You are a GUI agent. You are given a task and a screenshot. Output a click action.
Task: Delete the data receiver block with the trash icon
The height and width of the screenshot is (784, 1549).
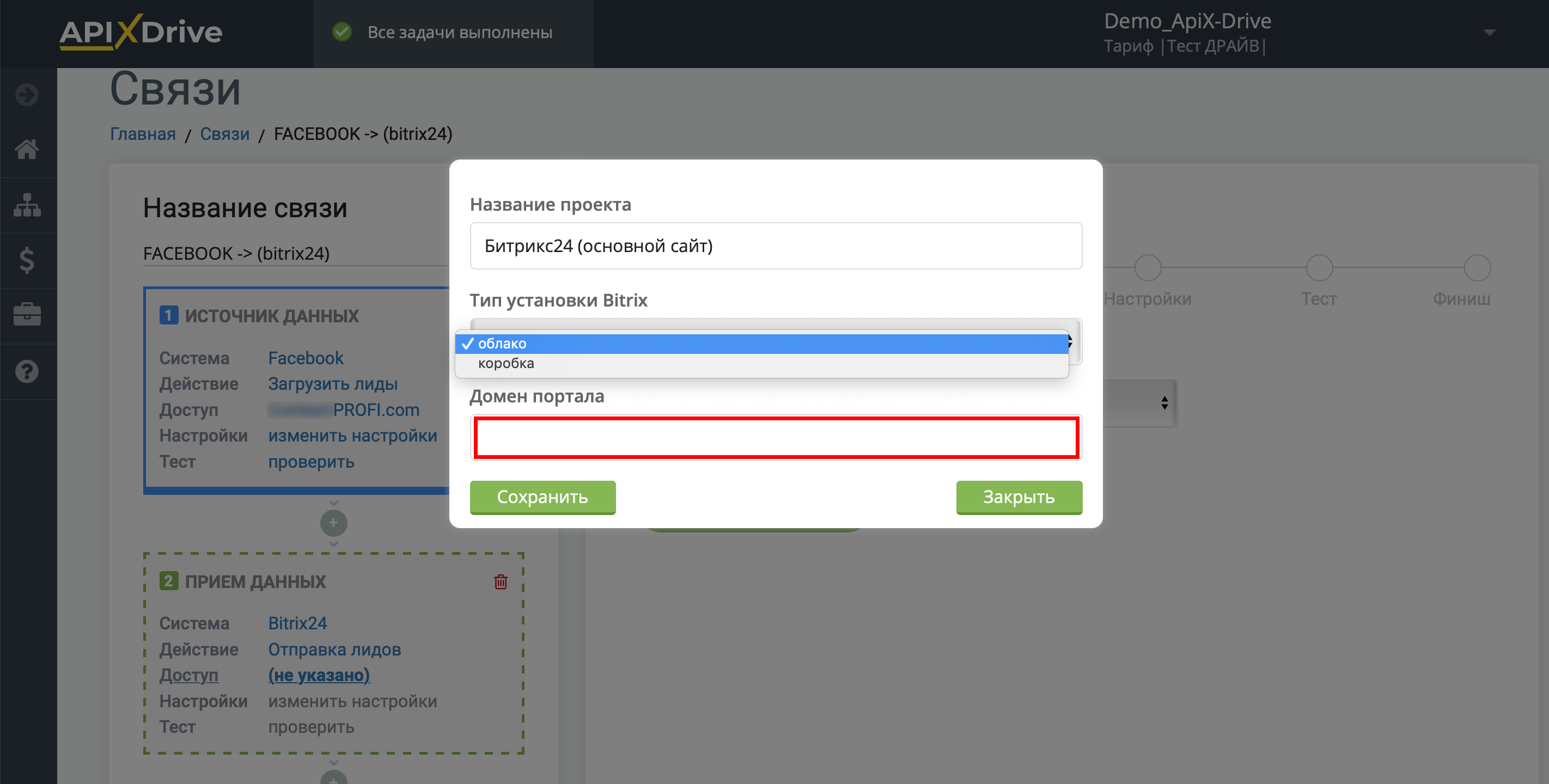pyautogui.click(x=501, y=581)
